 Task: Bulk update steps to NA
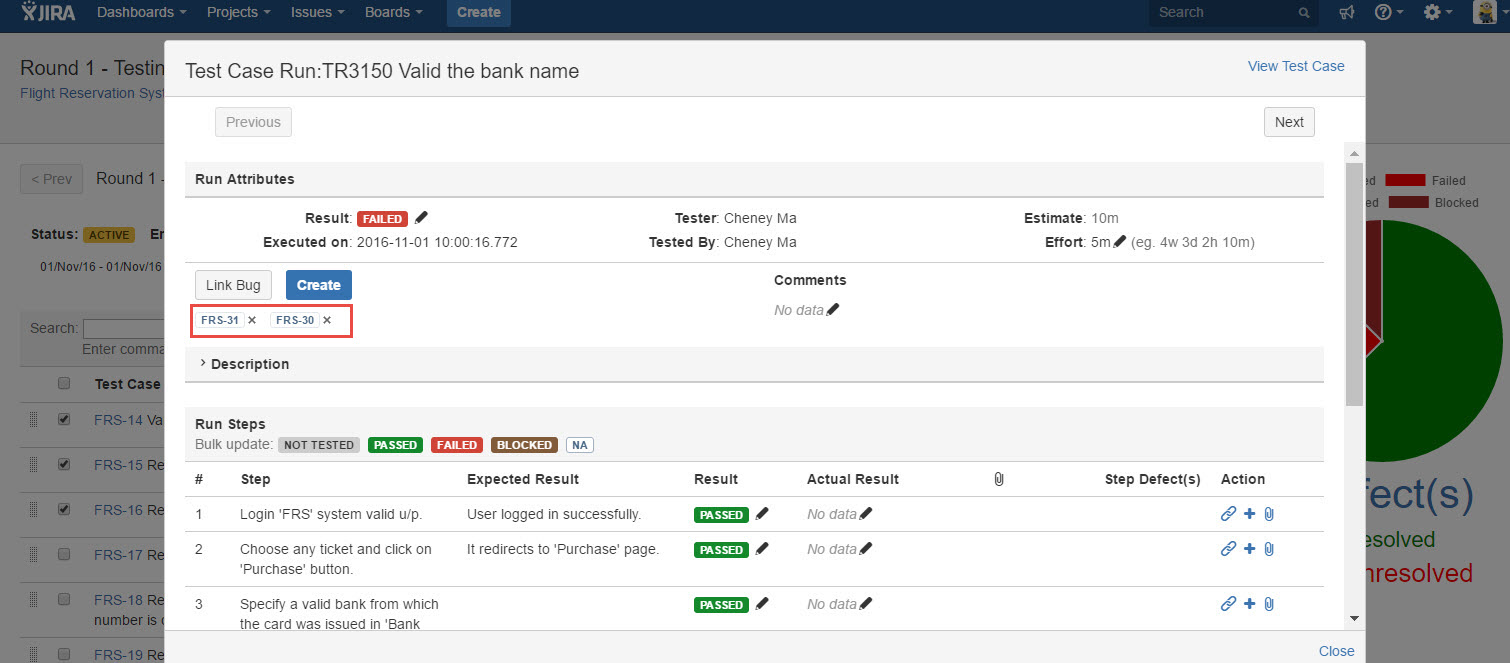coord(580,445)
